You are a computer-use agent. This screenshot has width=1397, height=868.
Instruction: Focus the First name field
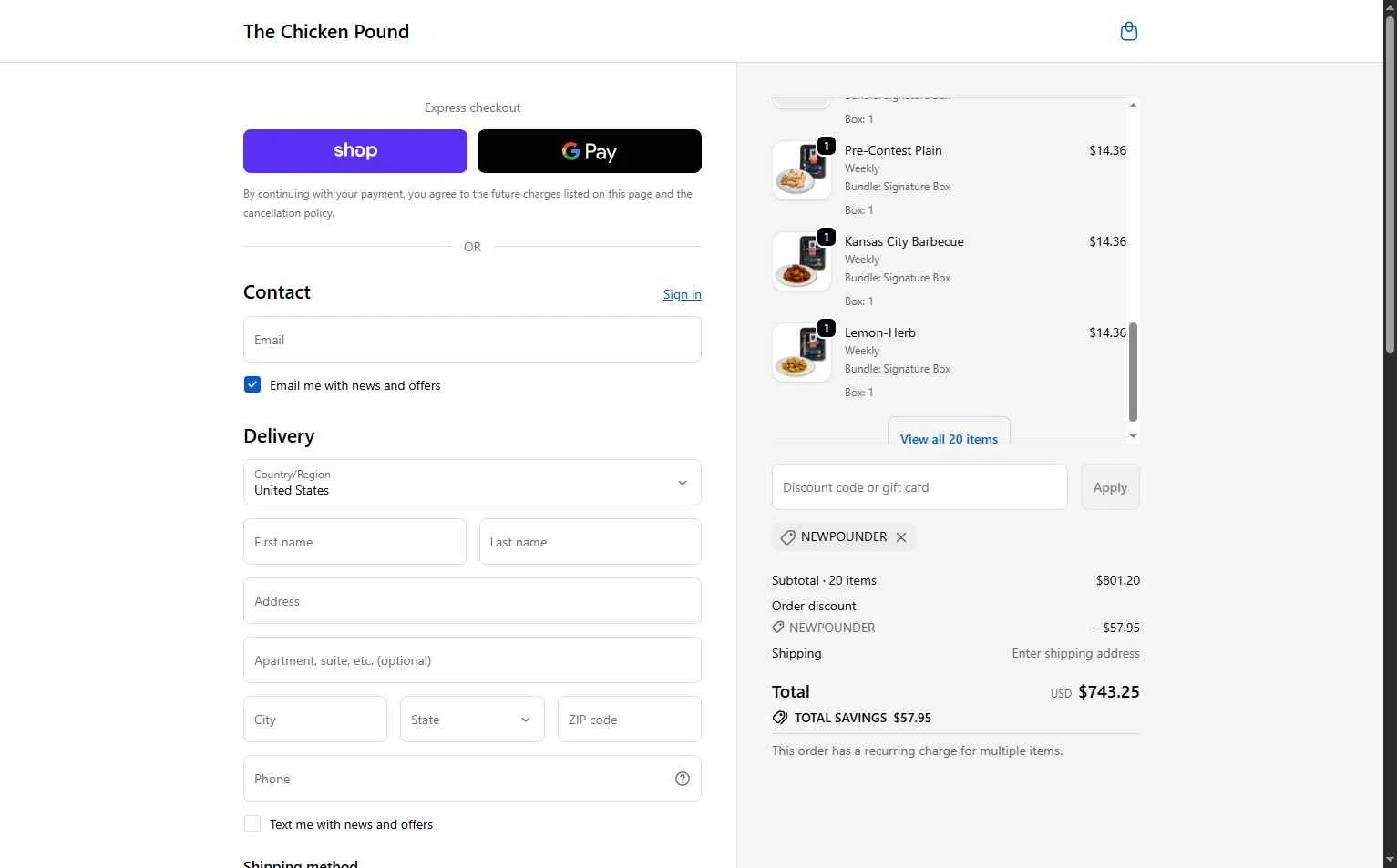(354, 542)
